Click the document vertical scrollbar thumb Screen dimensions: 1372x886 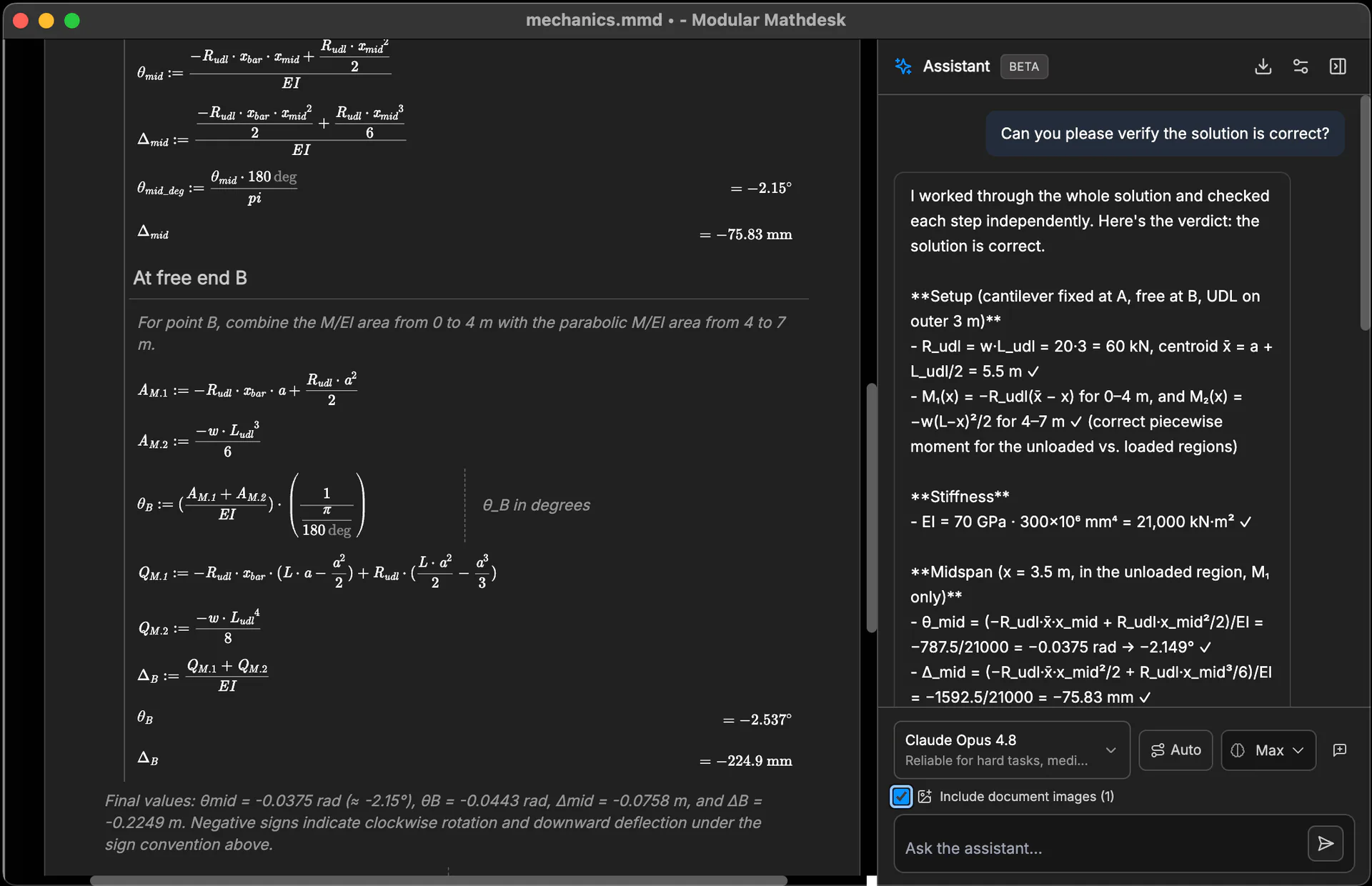pos(871,508)
